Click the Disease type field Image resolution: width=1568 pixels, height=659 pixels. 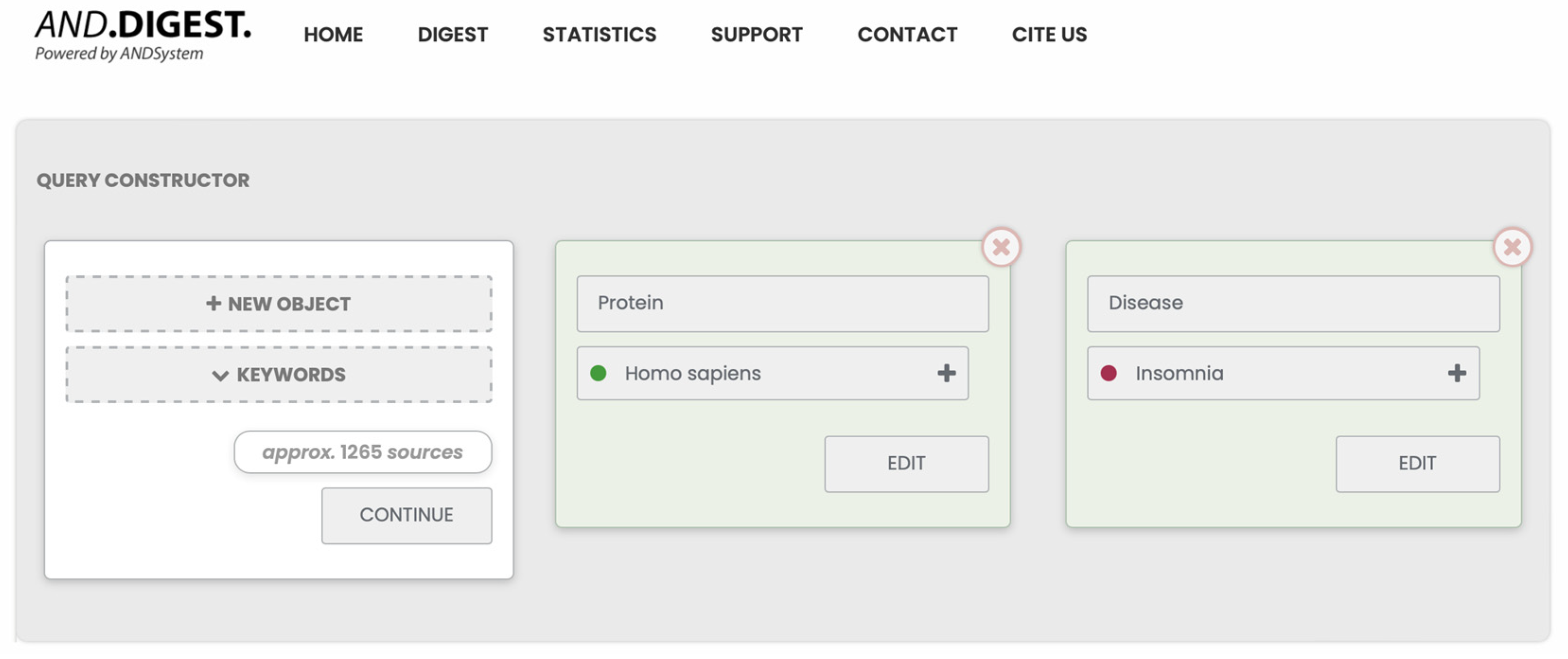click(1293, 303)
